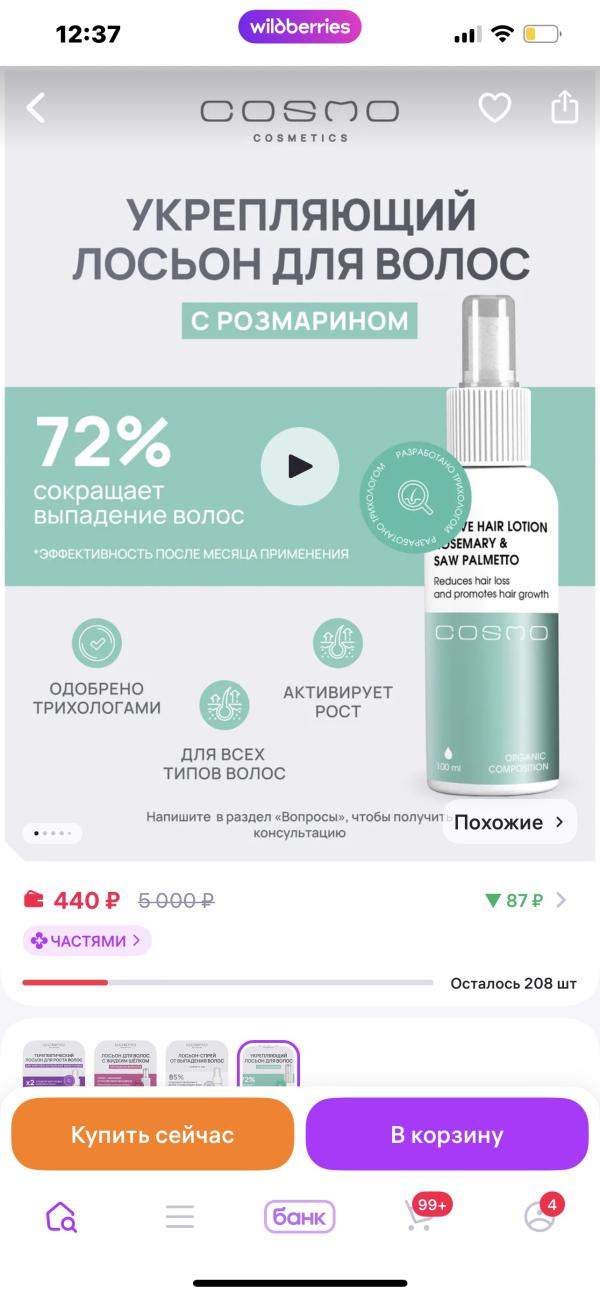Open the catalog menu icon
This screenshot has width=600, height=1297.
(x=180, y=1216)
